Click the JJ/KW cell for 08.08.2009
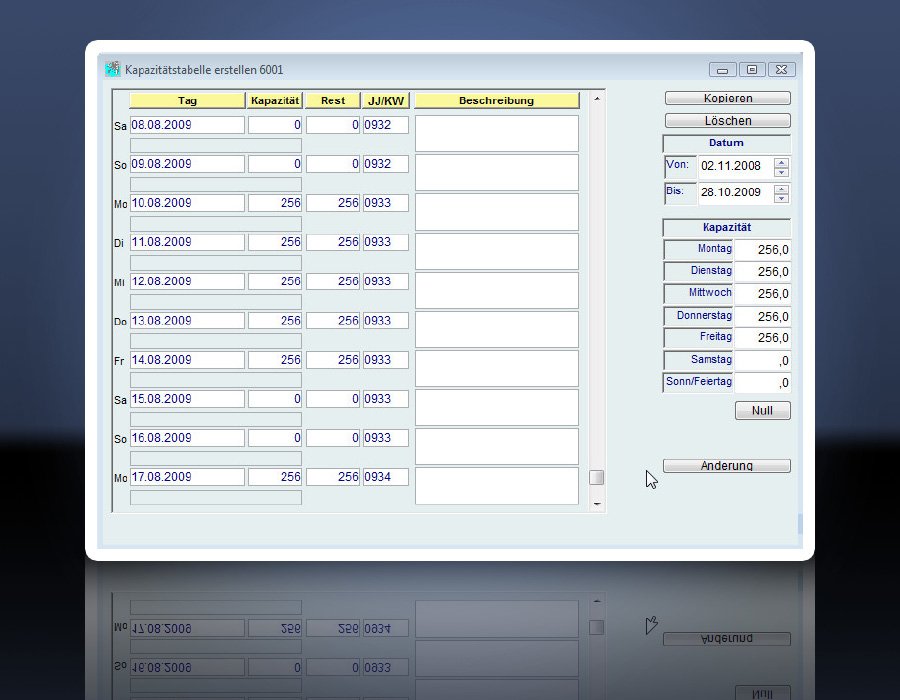Viewport: 900px width, 700px height. pyautogui.click(x=386, y=125)
